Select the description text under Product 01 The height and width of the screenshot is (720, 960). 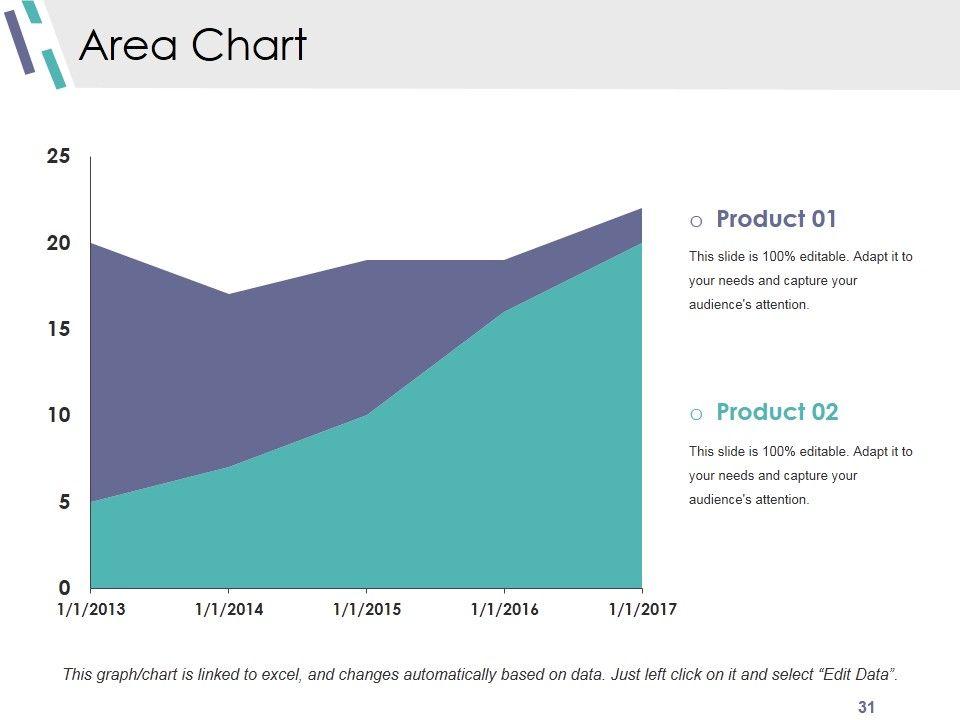800,281
